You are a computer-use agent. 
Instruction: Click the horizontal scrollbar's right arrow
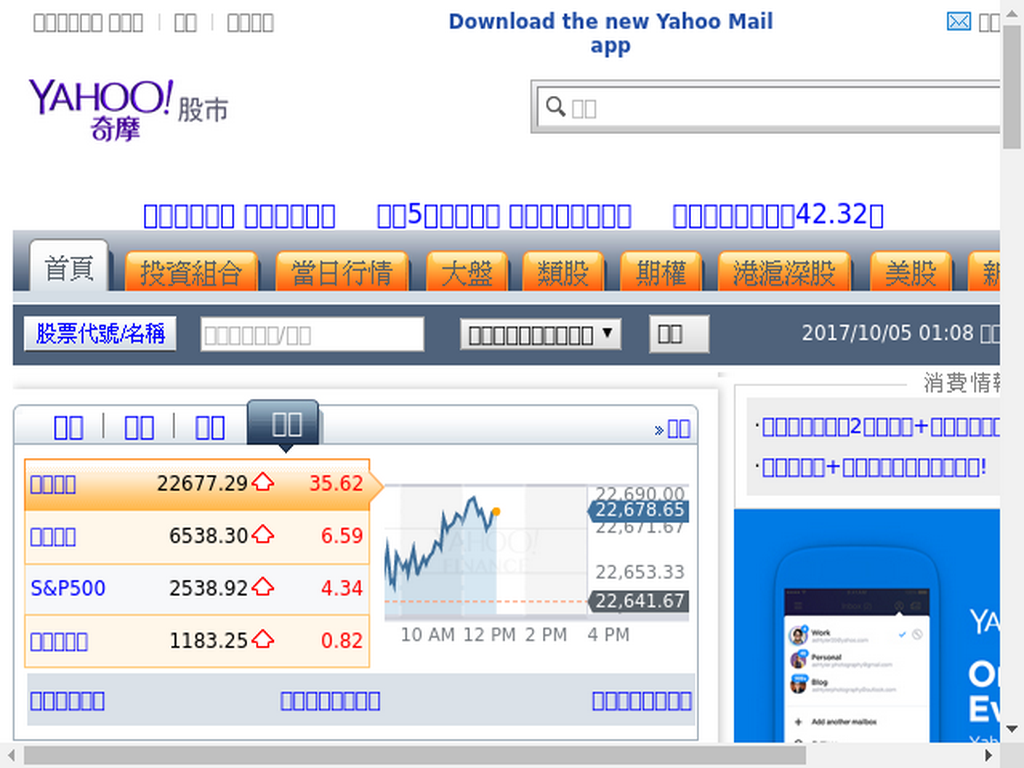click(989, 756)
